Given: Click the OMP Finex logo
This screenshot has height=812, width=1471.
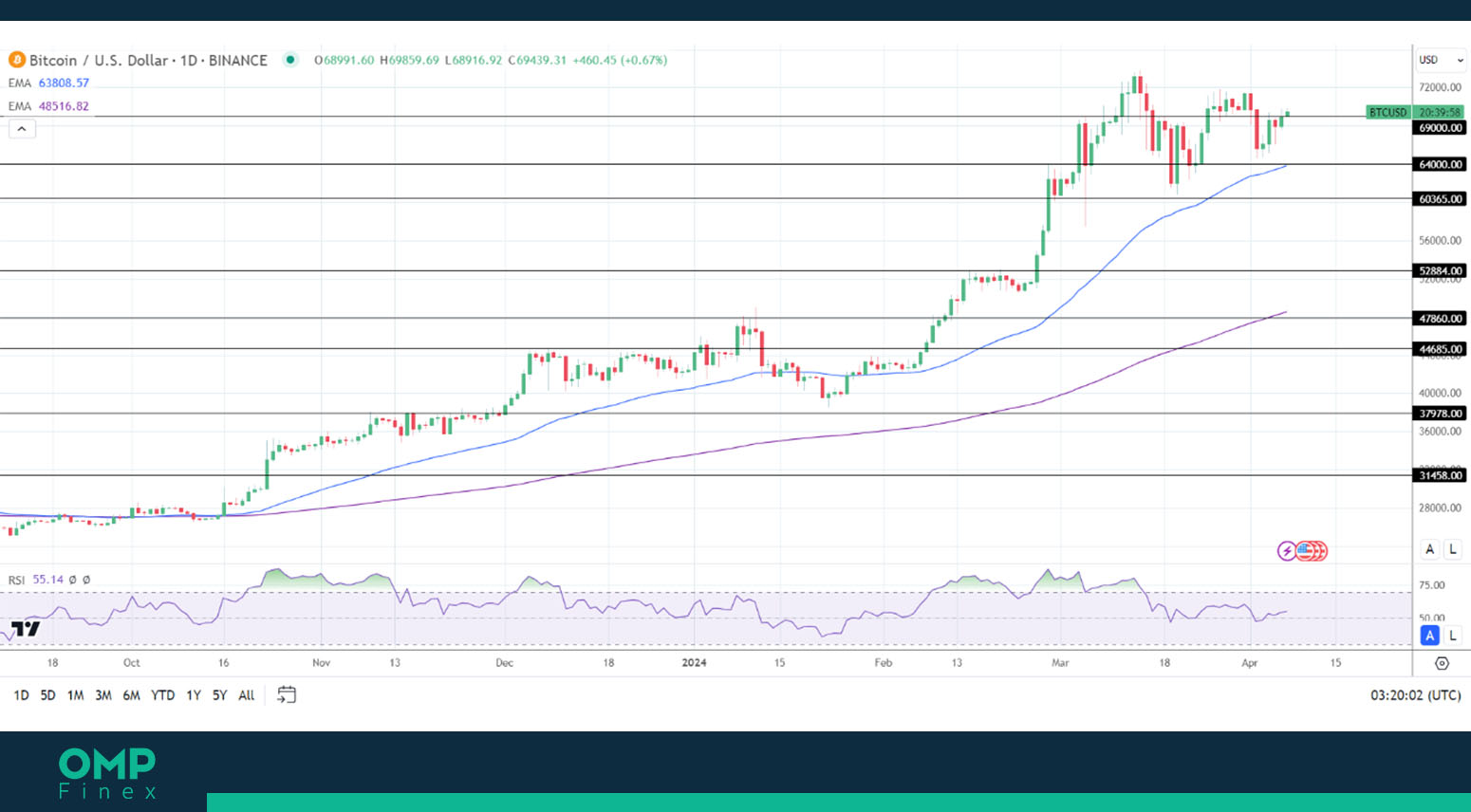Looking at the screenshot, I should click(106, 774).
